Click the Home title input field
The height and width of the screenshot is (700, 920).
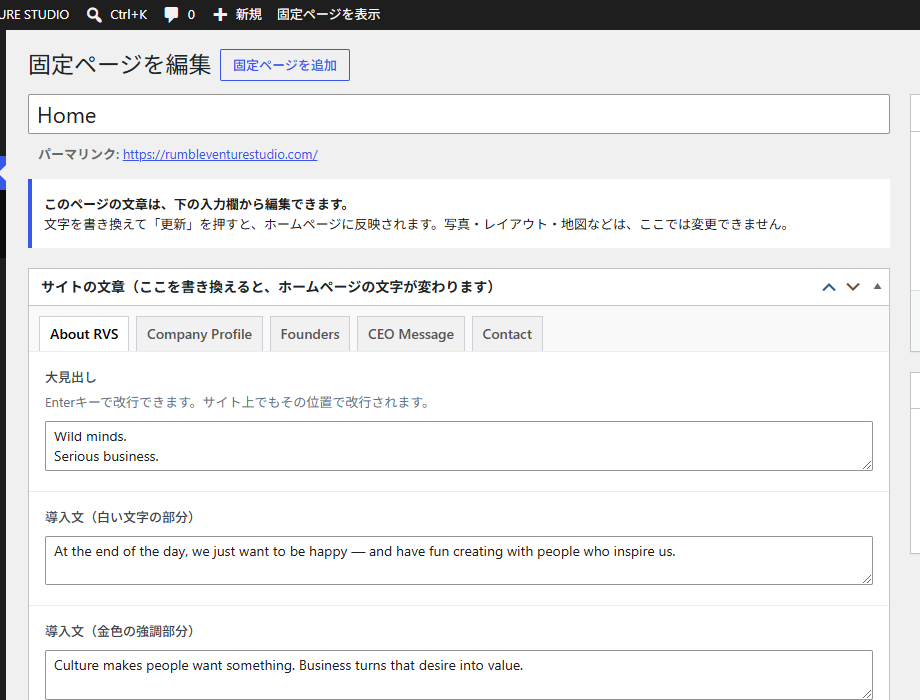click(x=459, y=114)
